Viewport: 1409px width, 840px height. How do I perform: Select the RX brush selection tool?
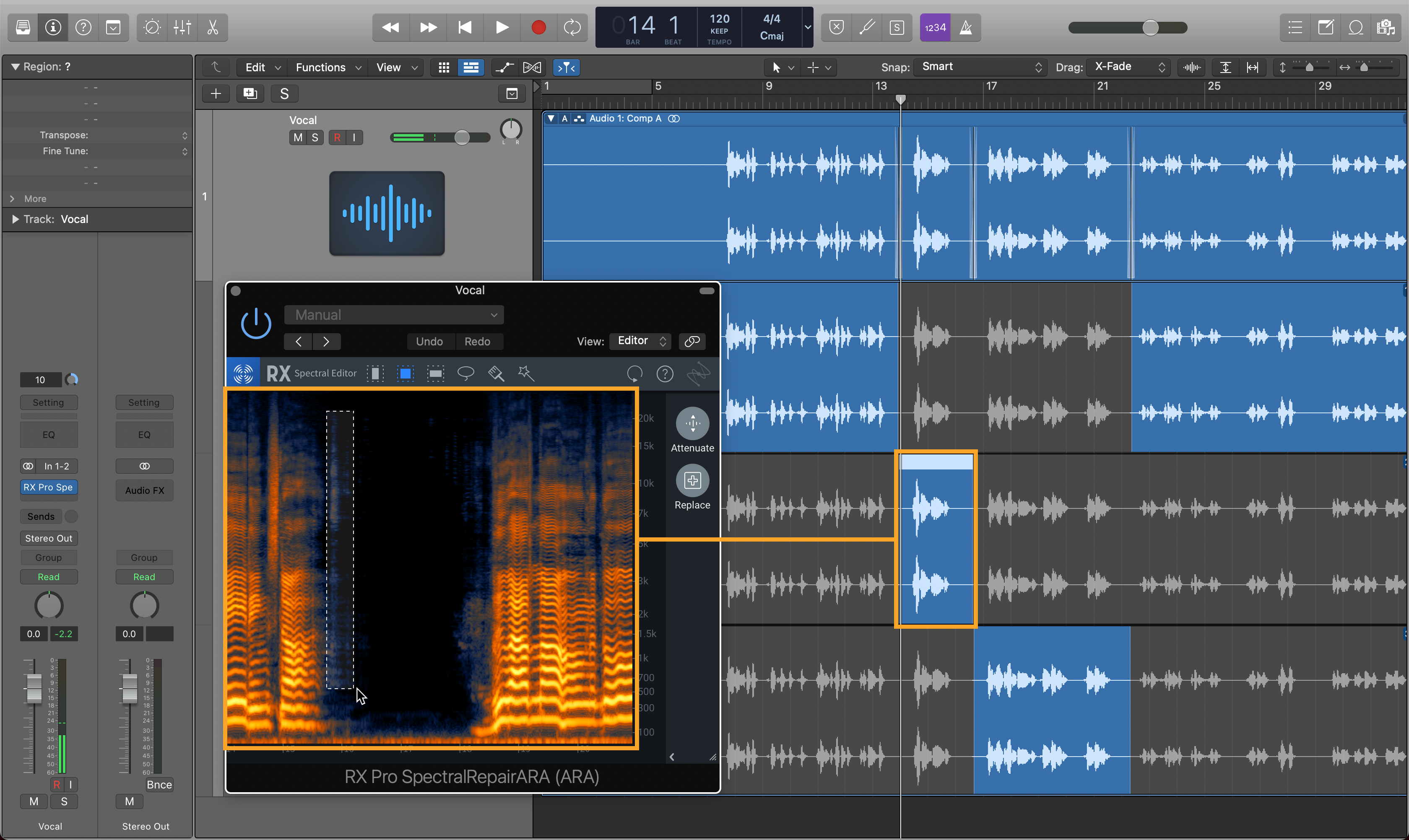coord(496,373)
